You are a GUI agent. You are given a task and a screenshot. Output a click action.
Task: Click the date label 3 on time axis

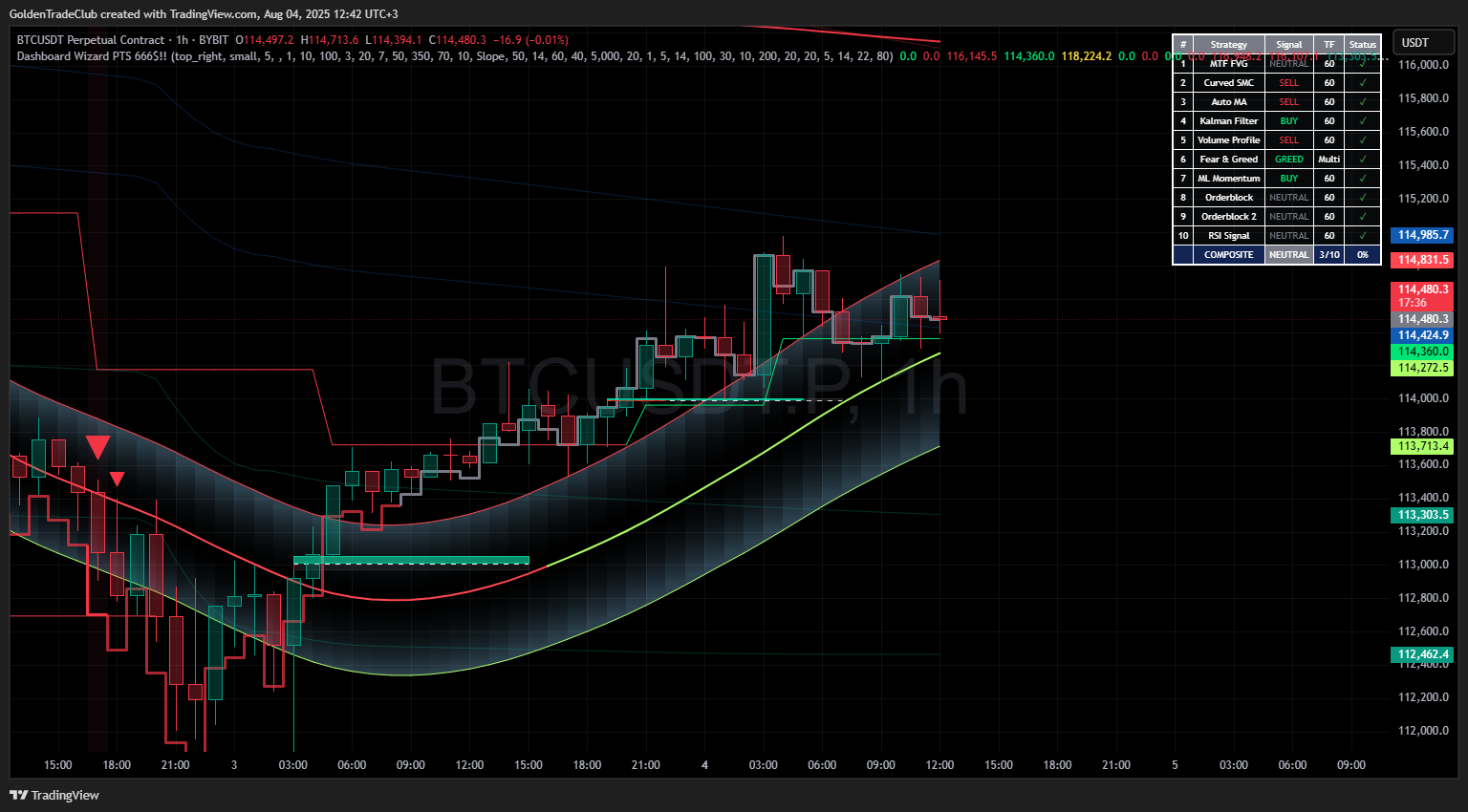(x=234, y=765)
